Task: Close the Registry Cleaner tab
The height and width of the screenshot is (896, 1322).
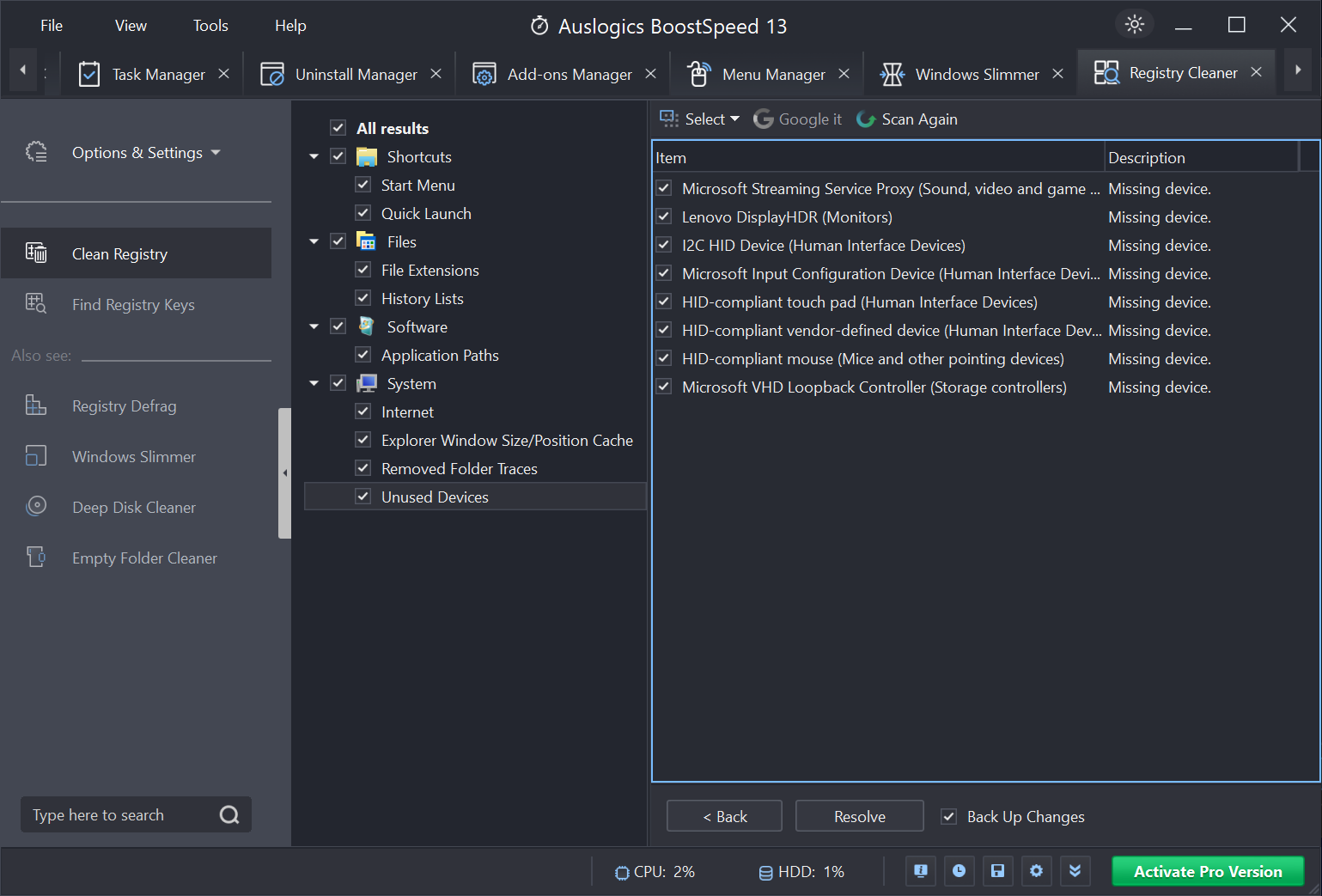Action: click(x=1257, y=72)
